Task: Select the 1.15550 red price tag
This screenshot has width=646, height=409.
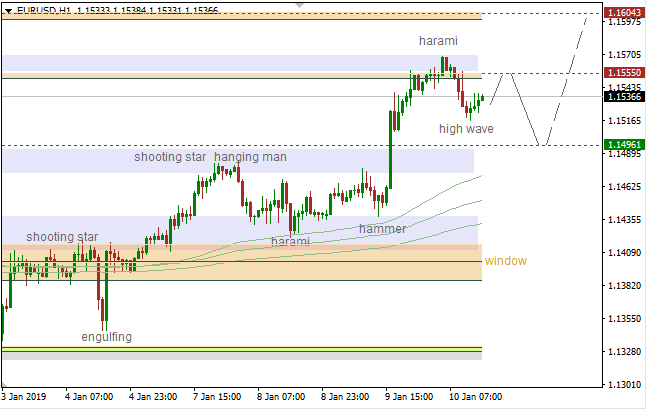Action: pos(623,73)
